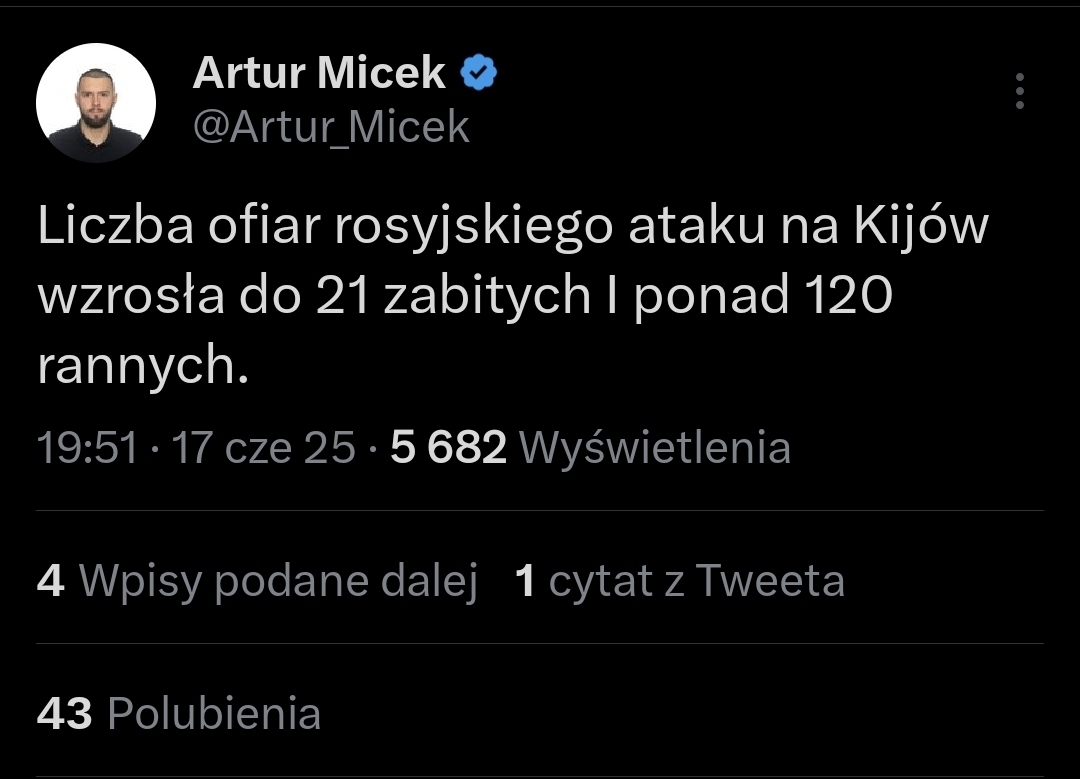Click the quote count number 1
This screenshot has height=779, width=1080.
(525, 581)
